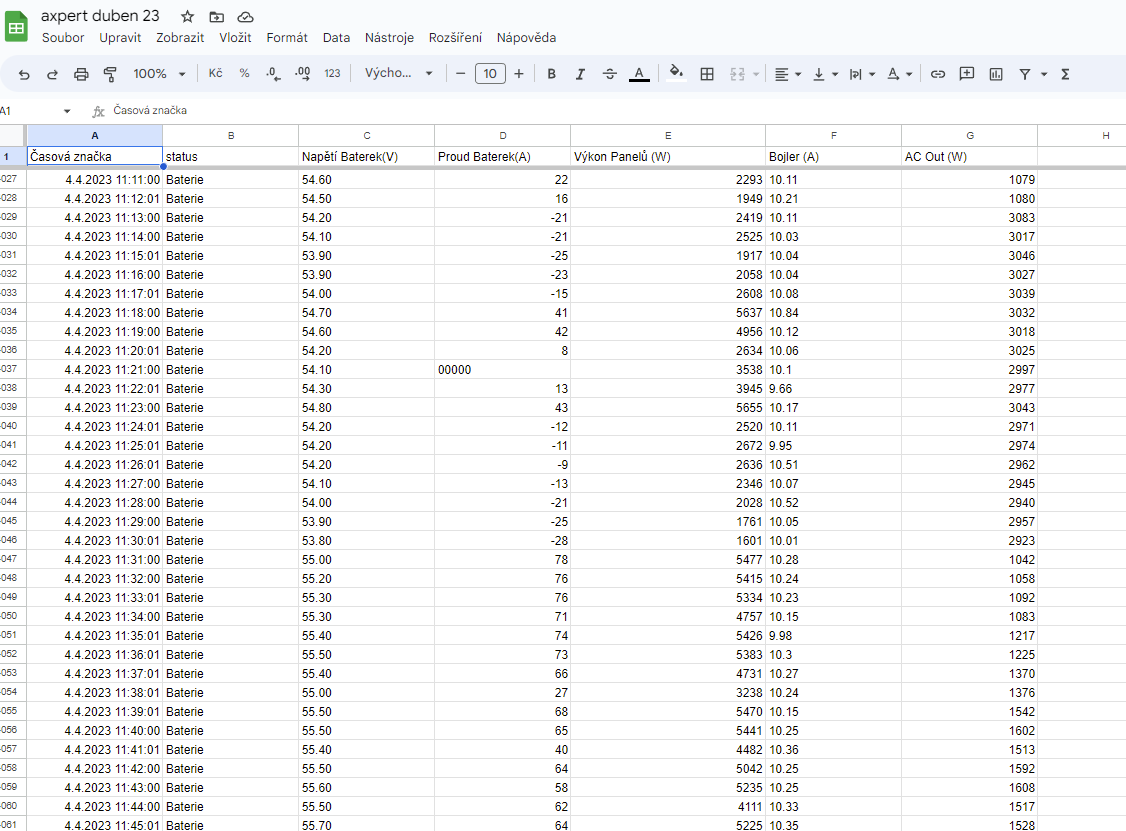This screenshot has height=831, width=1126.
Task: Insert a link with chain icon
Action: [937, 74]
